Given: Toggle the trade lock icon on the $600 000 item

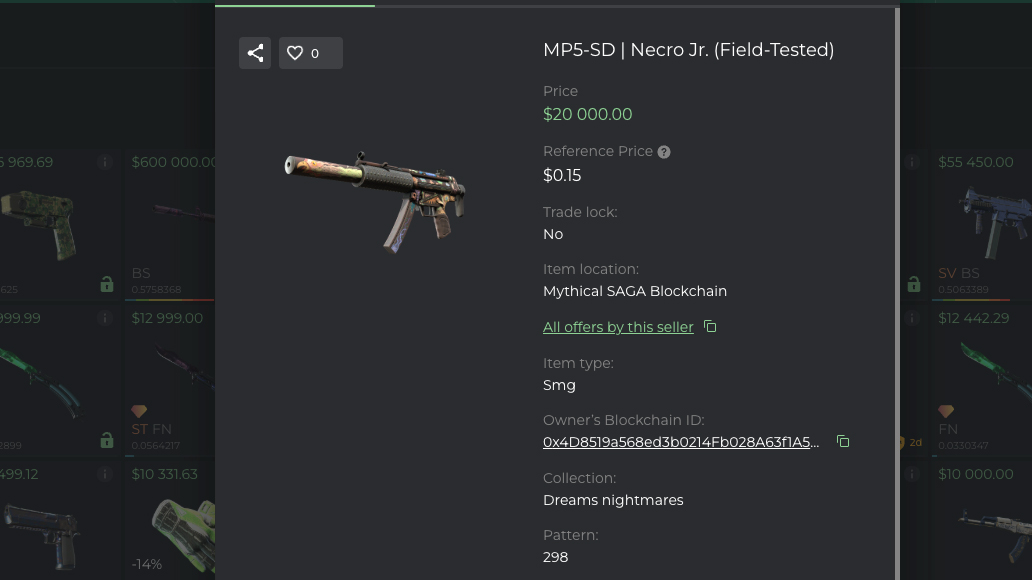Looking at the screenshot, I should point(107,285).
